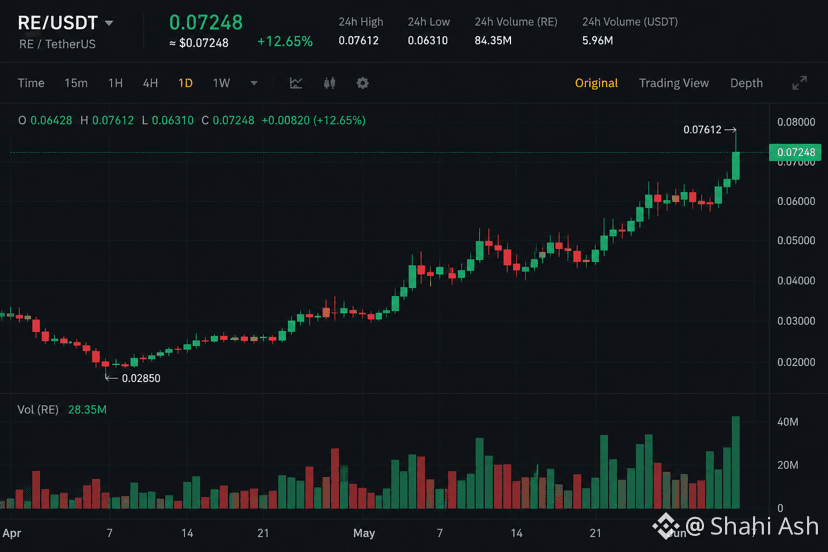Switch chart to 1W interval
828x552 pixels.
[221, 83]
